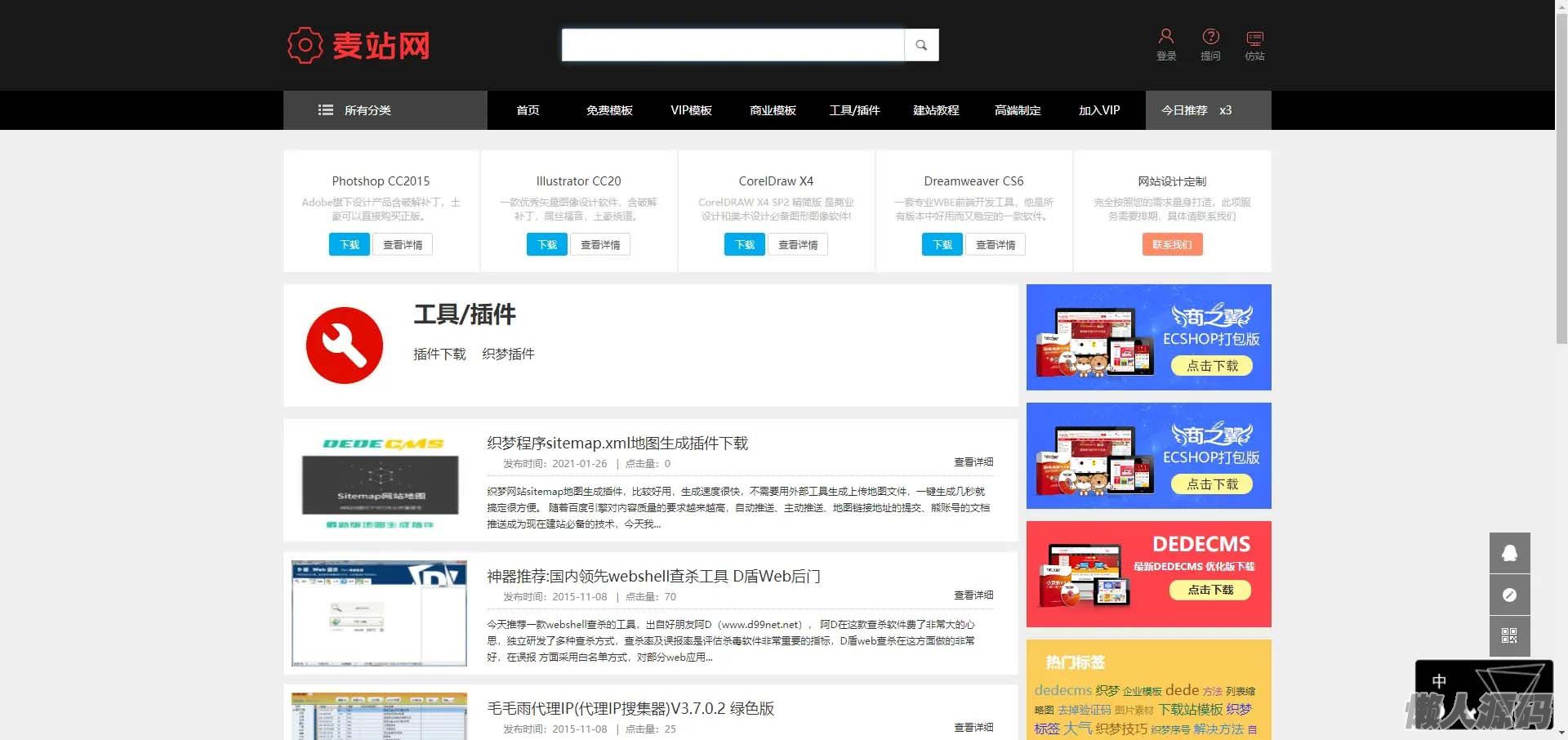Click 查看详情 under Dreamweaver CS6
This screenshot has width=1568, height=740.
coord(996,244)
